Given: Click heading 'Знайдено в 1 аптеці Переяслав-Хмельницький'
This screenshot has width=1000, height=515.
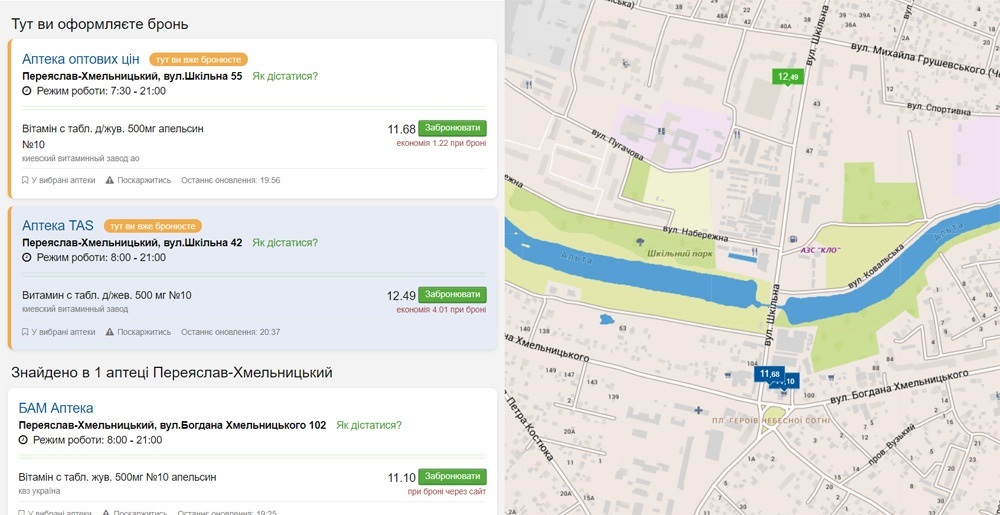Looking at the screenshot, I should 172,372.
